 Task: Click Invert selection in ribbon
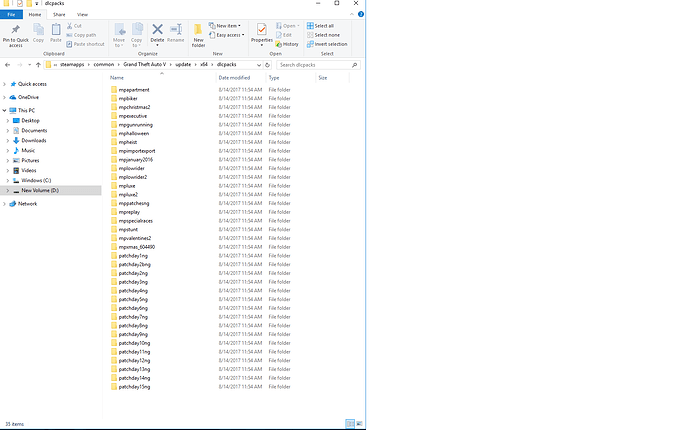coord(327,44)
